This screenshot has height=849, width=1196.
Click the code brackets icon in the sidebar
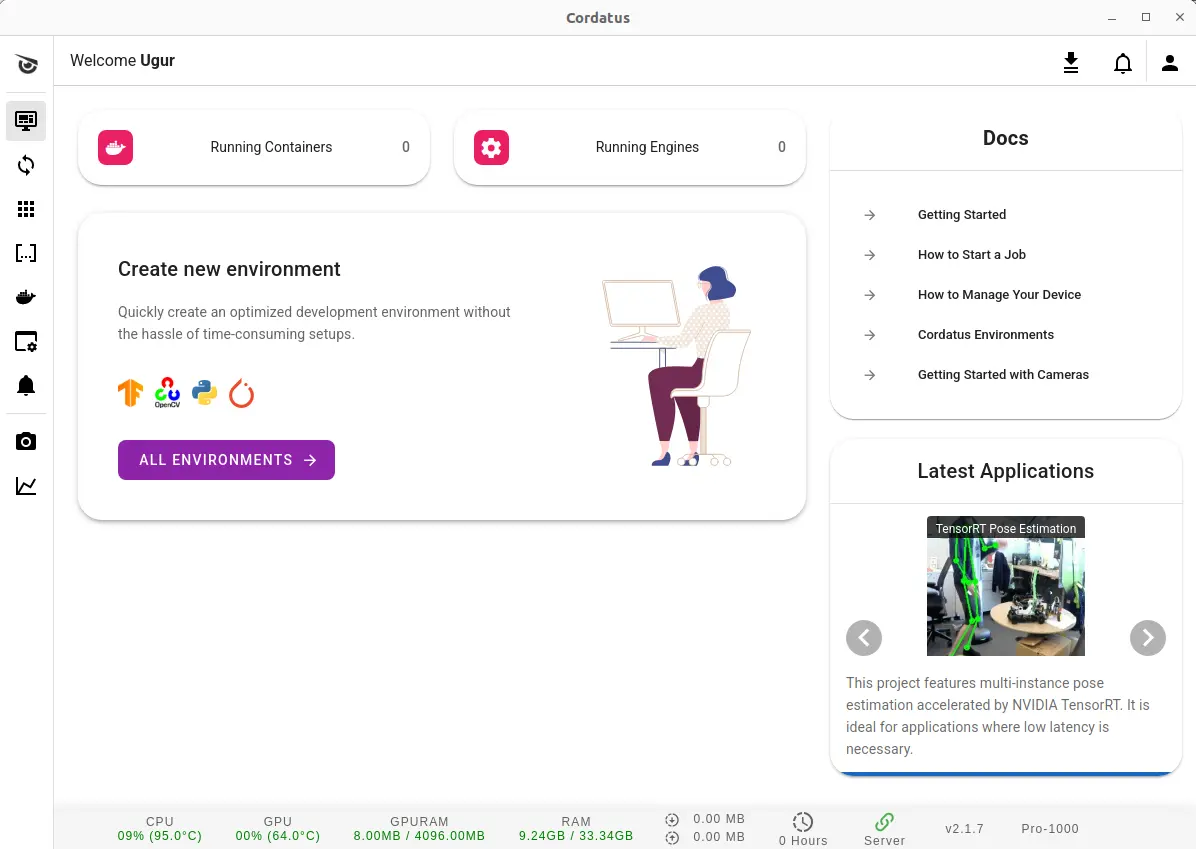[26, 253]
